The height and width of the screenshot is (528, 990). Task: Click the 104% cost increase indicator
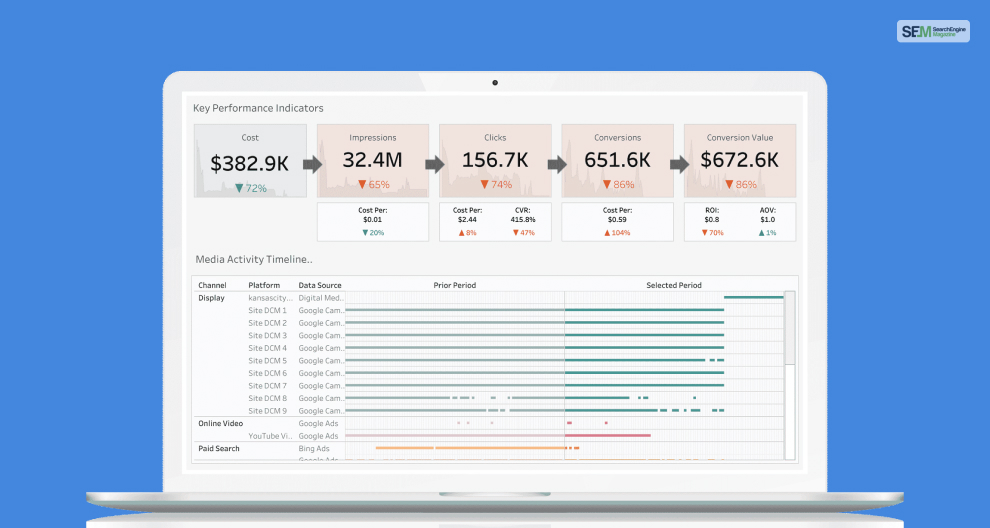pyautogui.click(x=617, y=232)
